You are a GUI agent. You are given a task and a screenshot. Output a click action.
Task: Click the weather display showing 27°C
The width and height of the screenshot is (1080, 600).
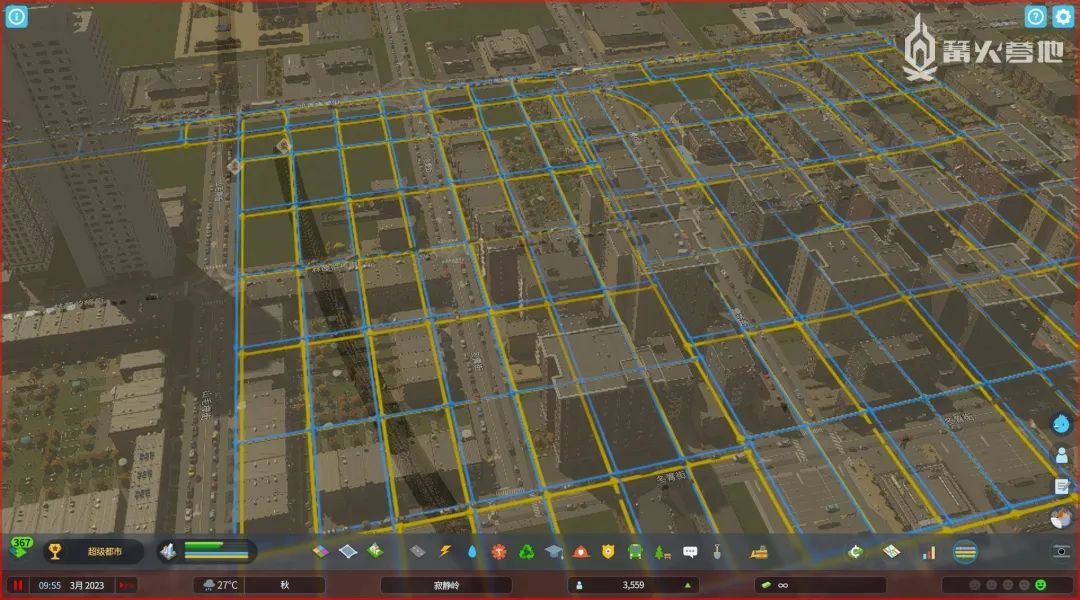tap(220, 585)
